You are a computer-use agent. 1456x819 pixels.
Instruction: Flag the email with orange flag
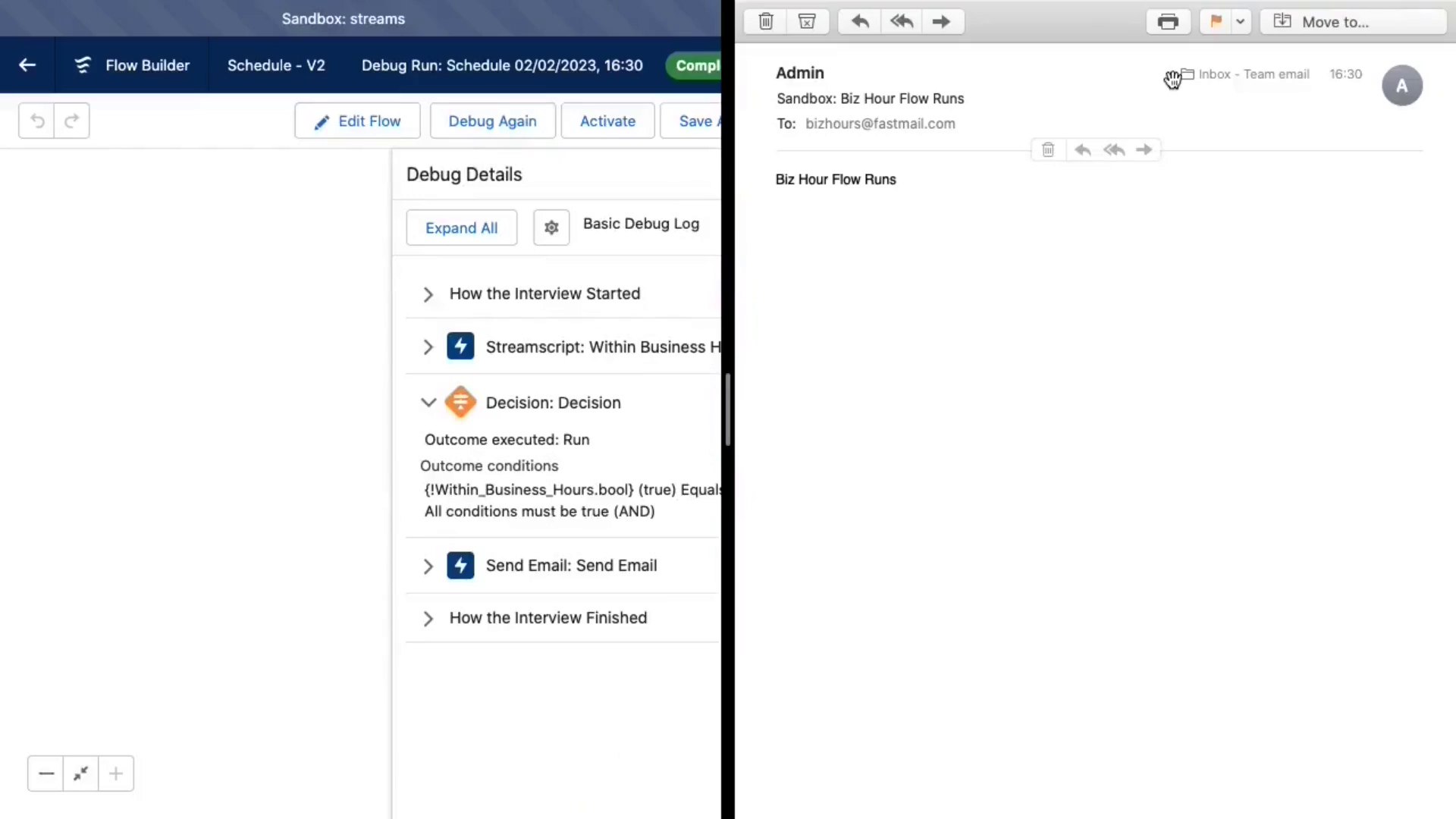(1216, 21)
